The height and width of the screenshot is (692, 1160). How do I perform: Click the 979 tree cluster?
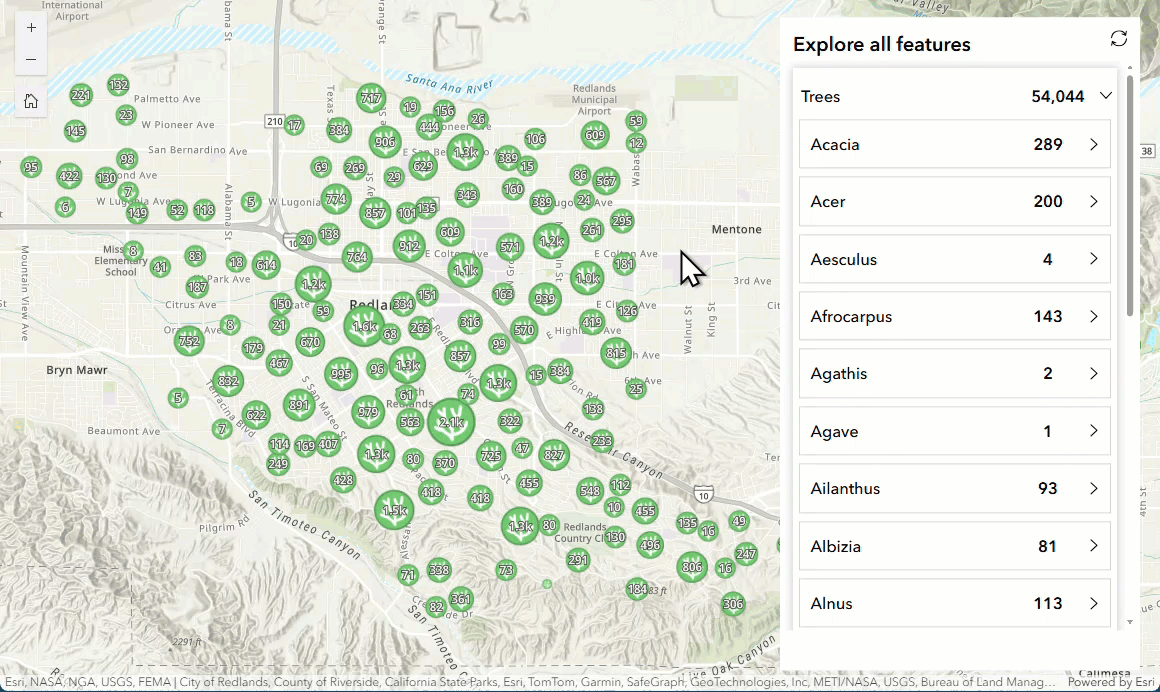click(x=368, y=412)
